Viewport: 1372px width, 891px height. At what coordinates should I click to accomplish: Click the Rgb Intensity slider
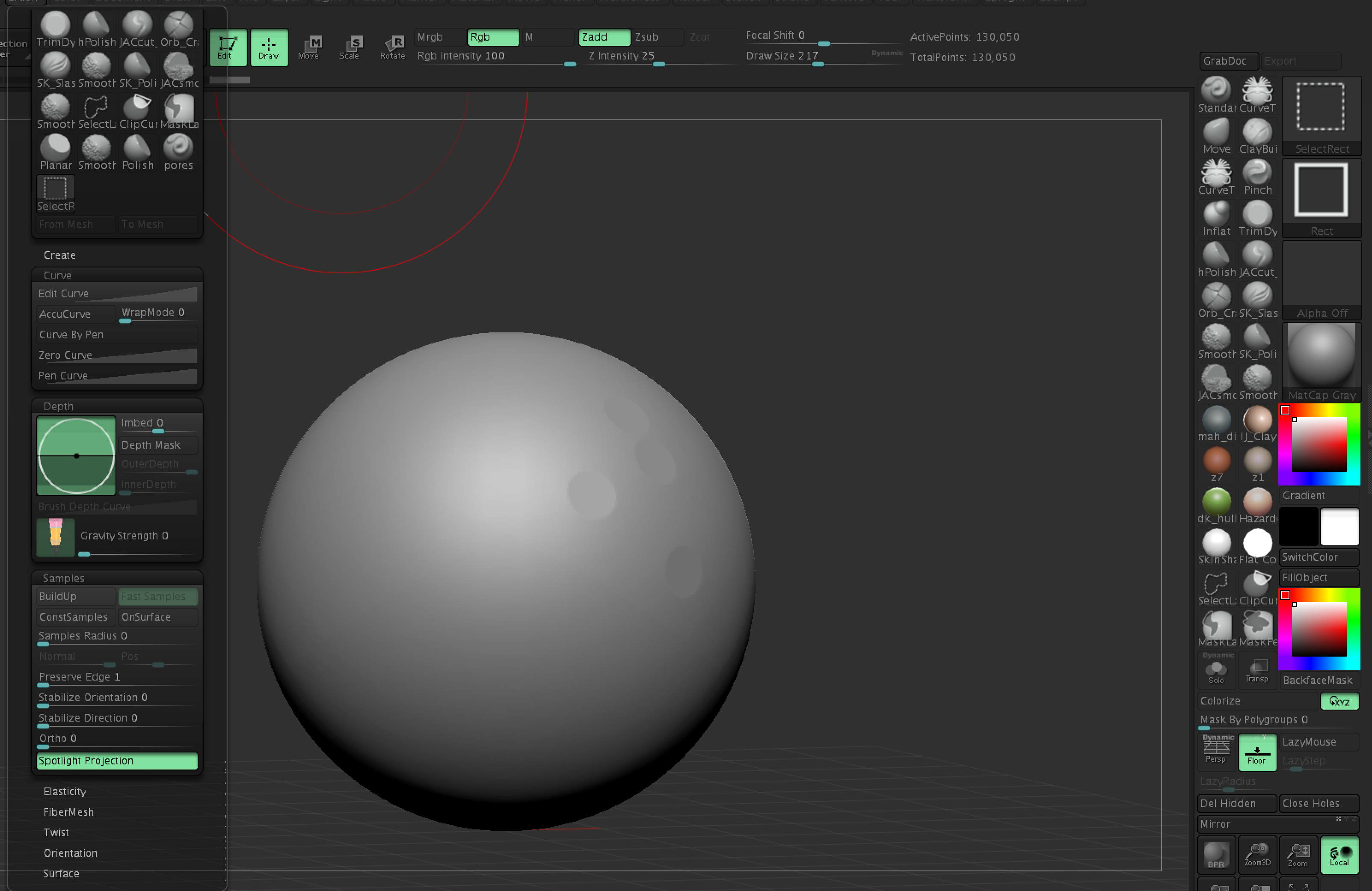[496, 57]
